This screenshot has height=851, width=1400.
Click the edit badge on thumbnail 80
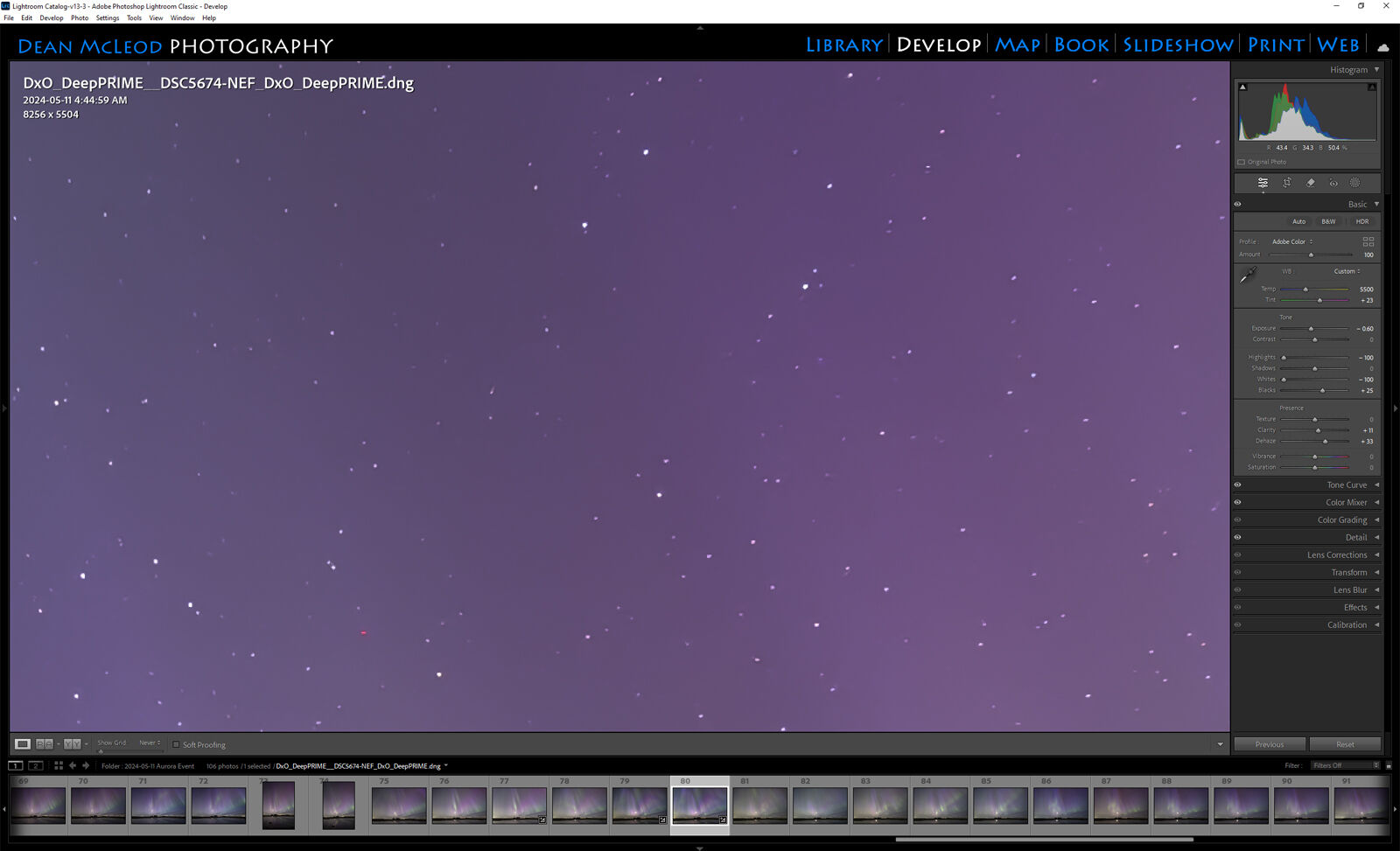pos(723,820)
